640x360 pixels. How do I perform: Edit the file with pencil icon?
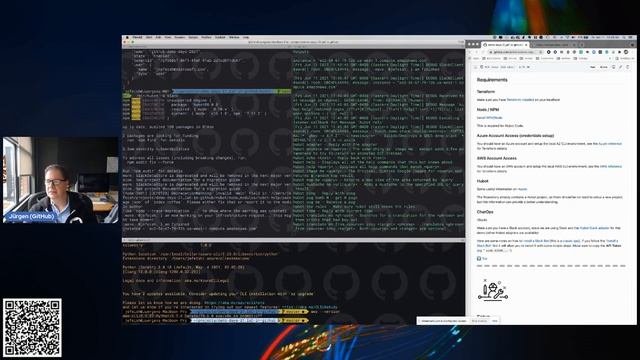(x=620, y=67)
